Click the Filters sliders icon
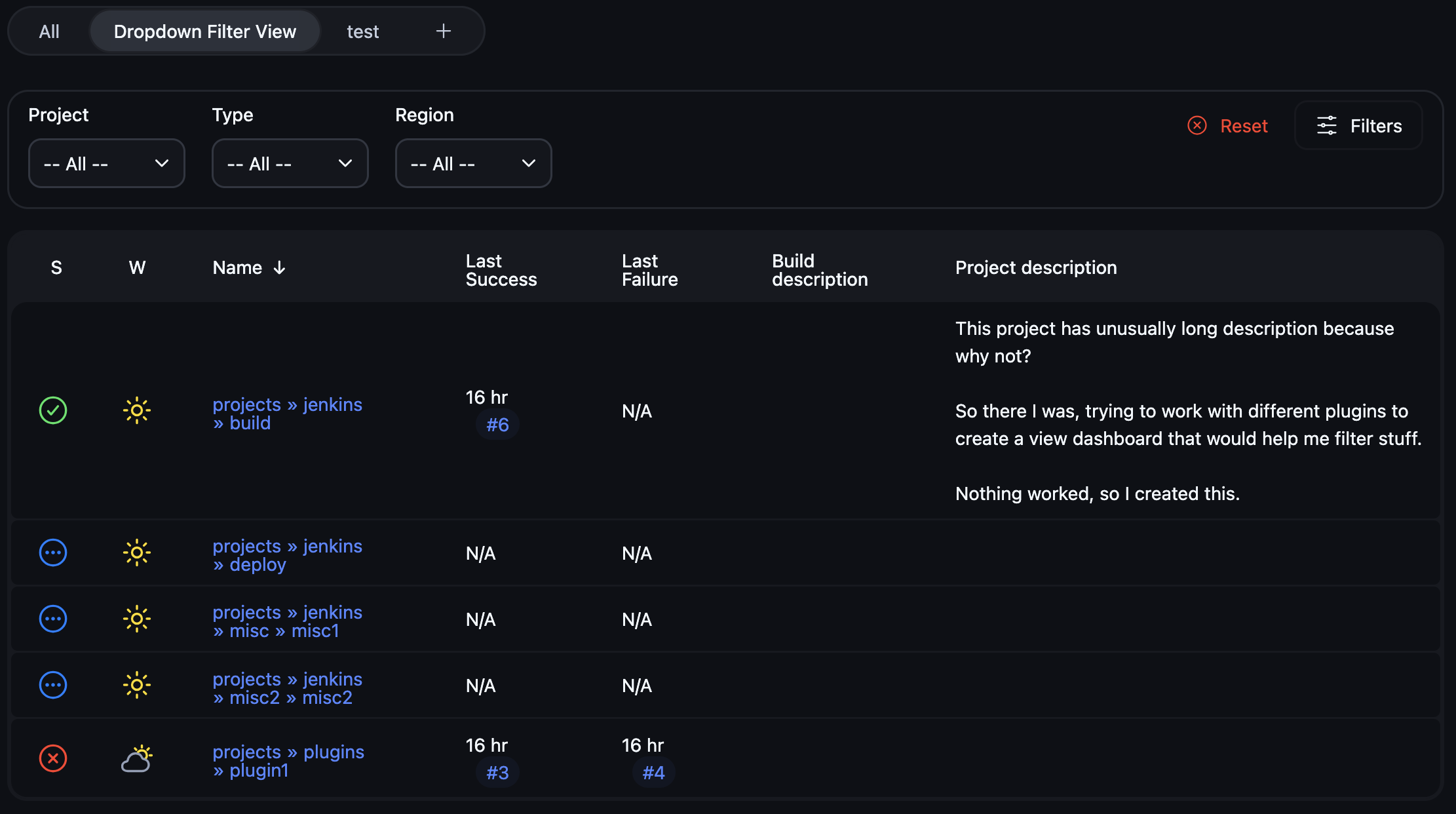 1326,126
